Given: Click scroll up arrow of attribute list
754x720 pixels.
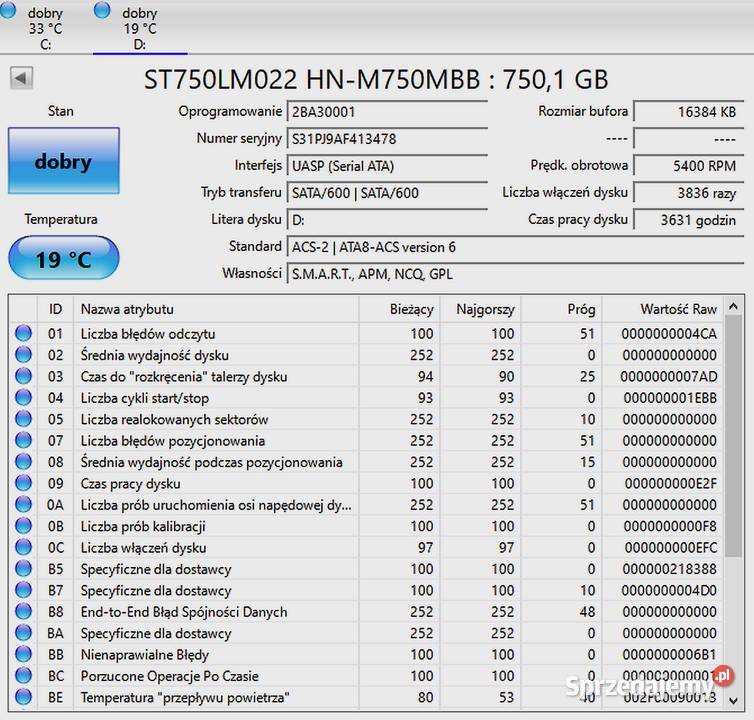Looking at the screenshot, I should (733, 306).
